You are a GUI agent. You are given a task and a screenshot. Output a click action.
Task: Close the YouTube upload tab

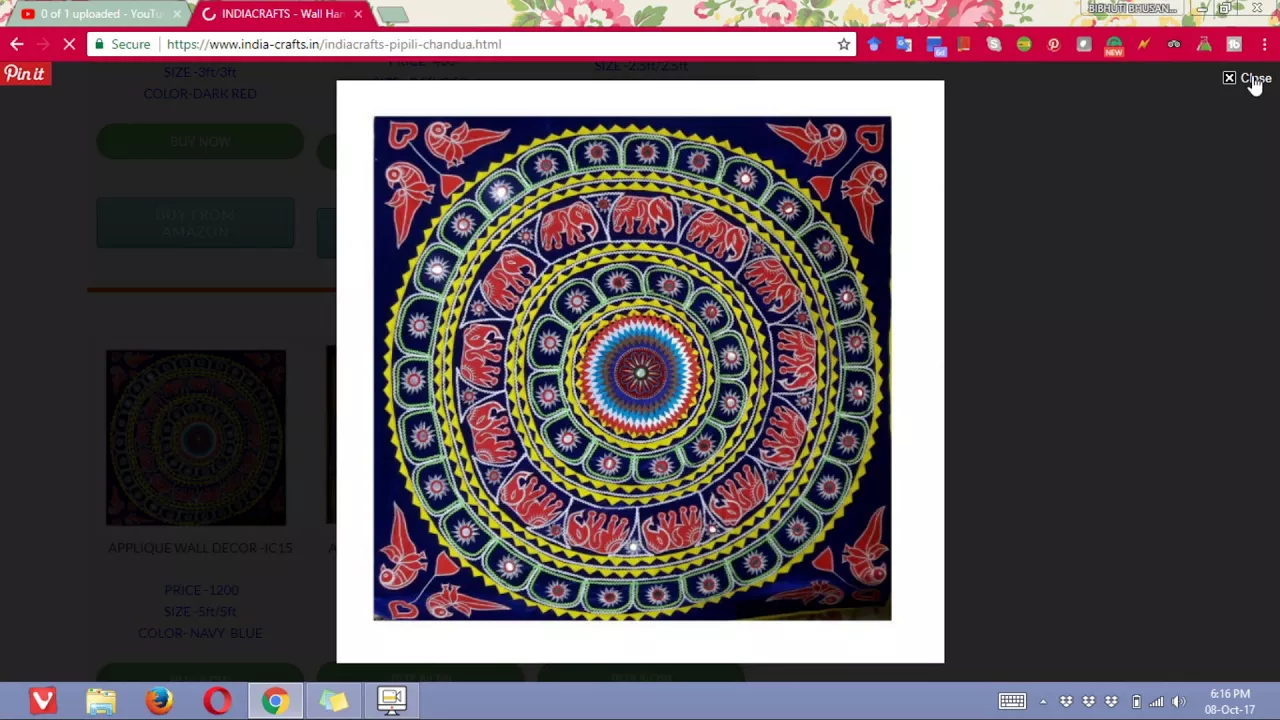(x=177, y=14)
